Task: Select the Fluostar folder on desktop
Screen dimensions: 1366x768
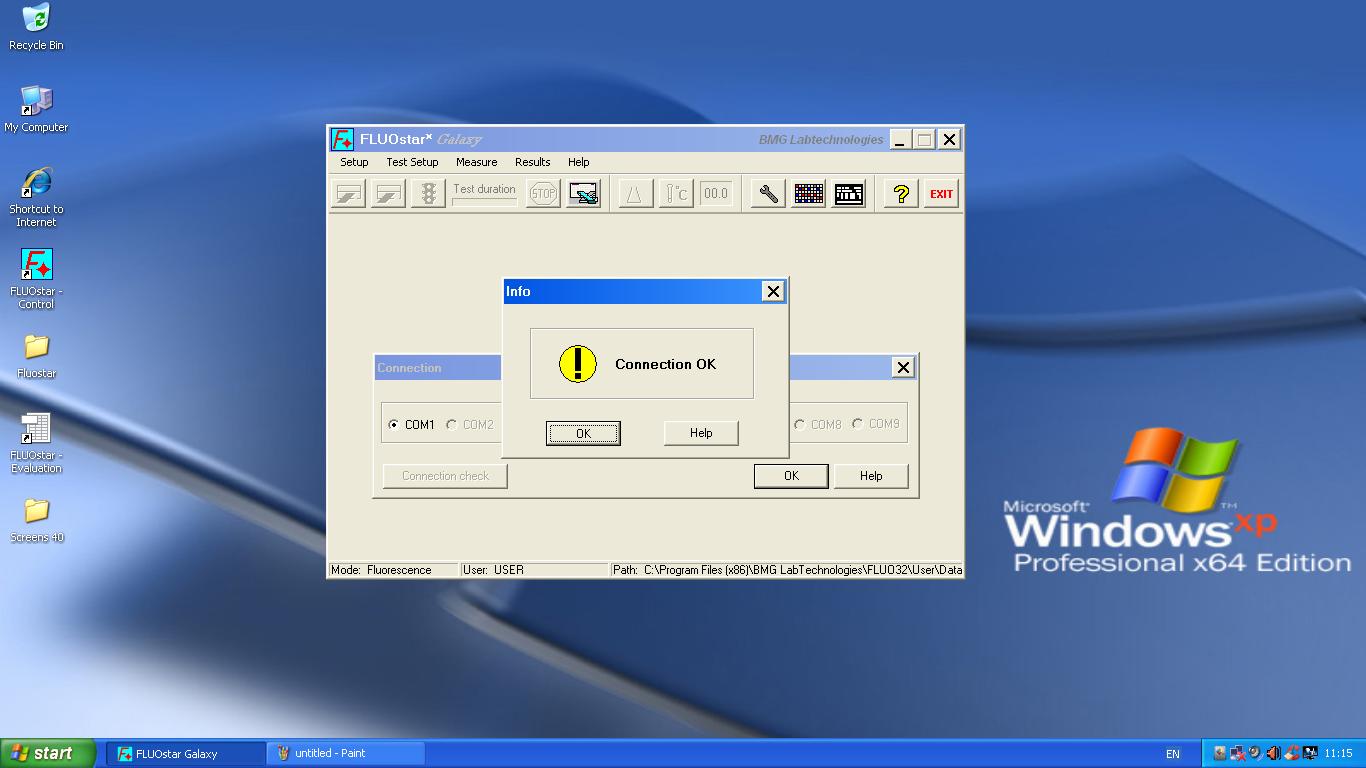Action: (36, 356)
